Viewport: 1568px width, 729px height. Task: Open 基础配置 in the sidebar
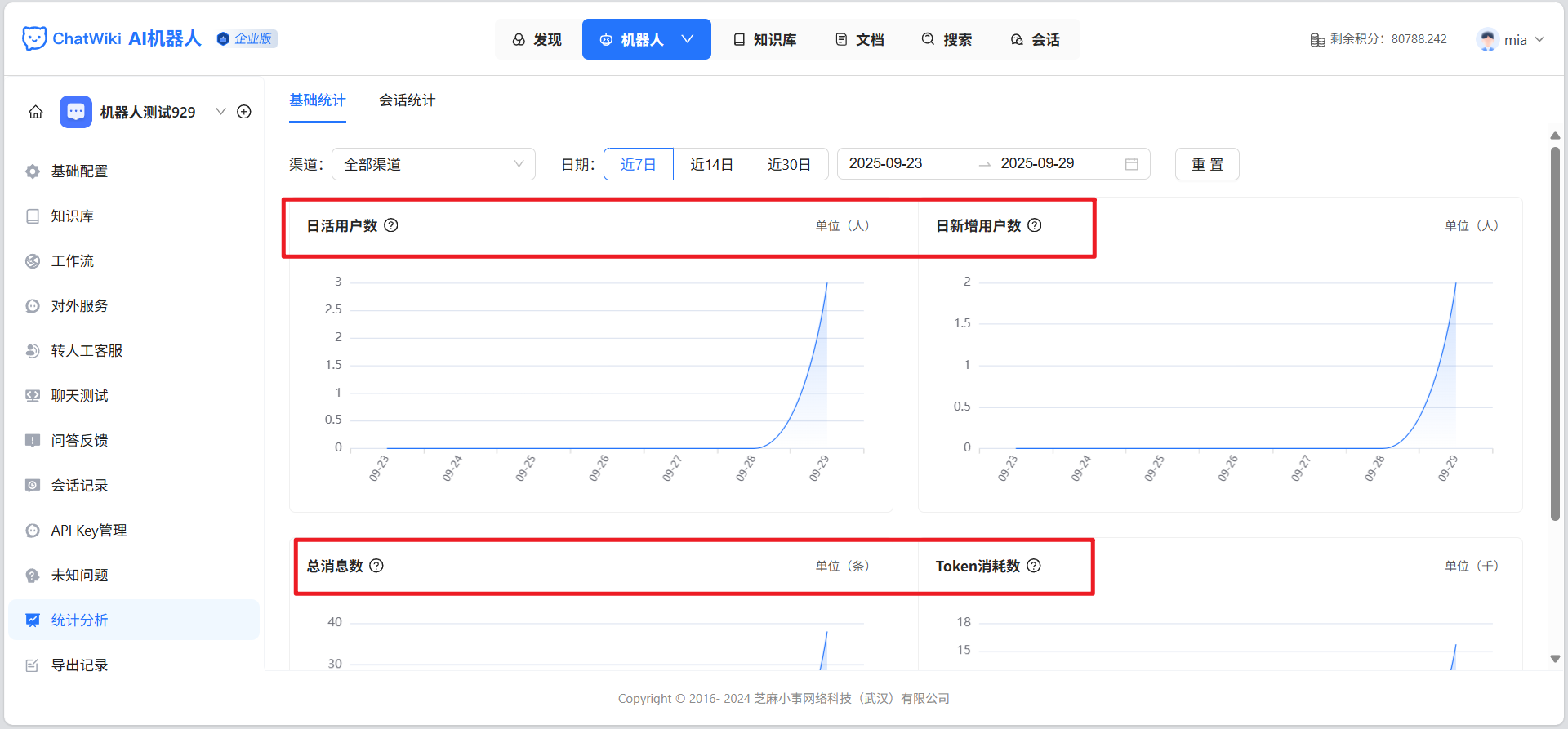click(134, 171)
